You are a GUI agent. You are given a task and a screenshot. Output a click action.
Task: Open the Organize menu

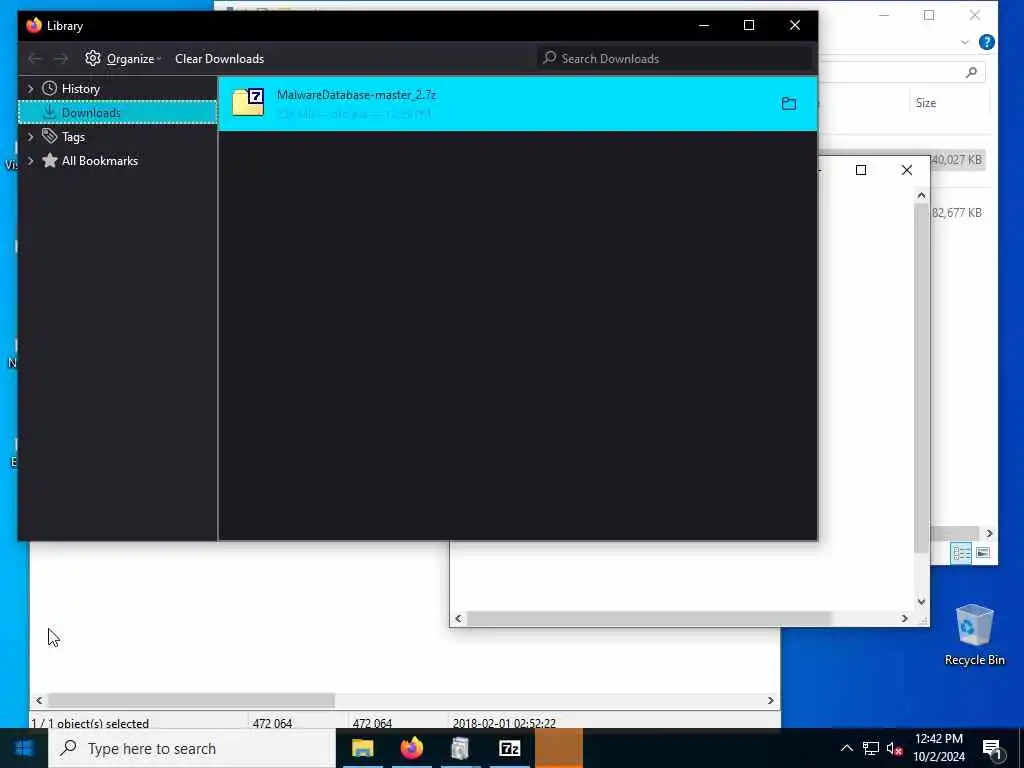pos(123,59)
